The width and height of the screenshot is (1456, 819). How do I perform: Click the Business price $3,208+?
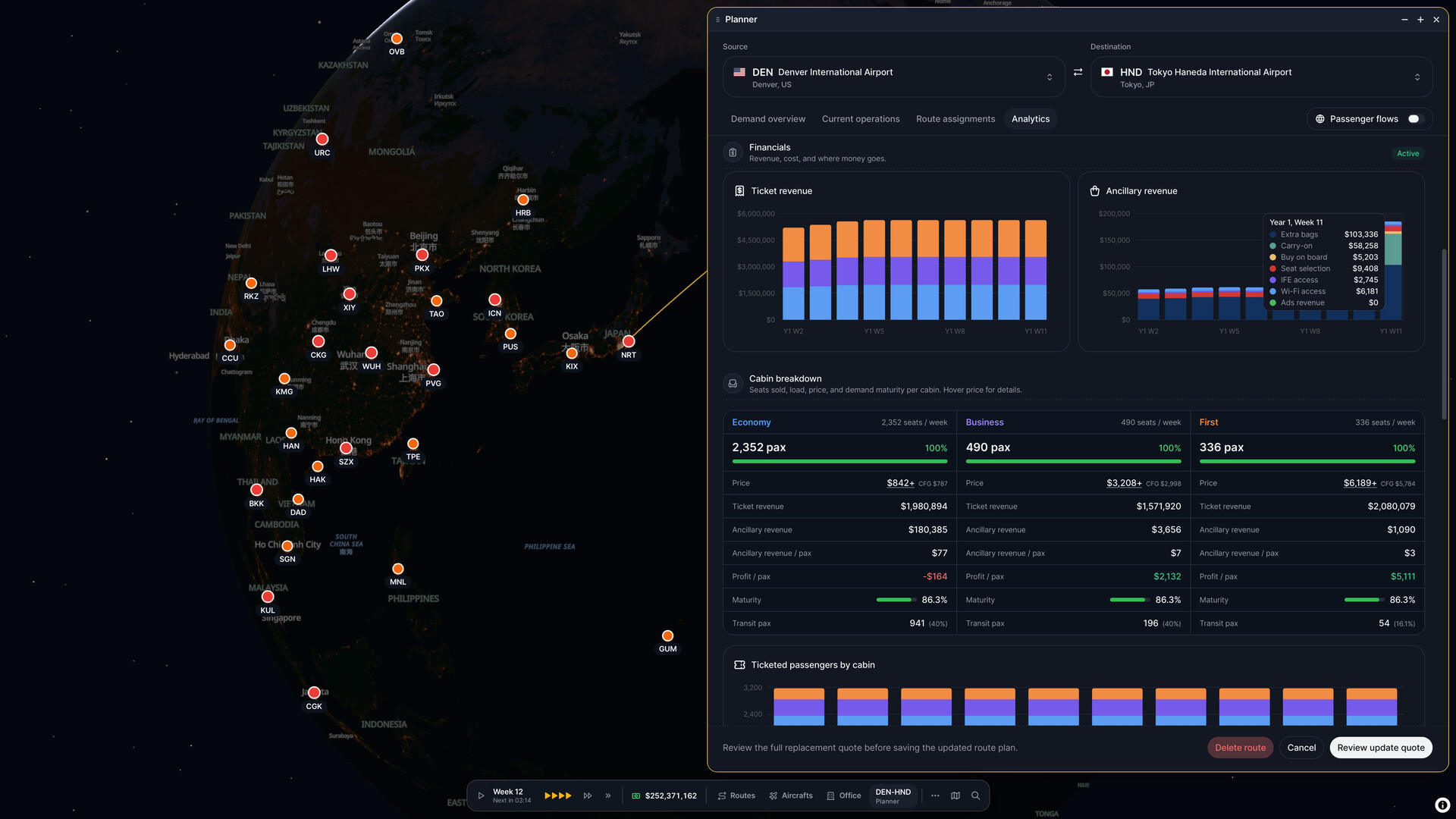(x=1124, y=483)
